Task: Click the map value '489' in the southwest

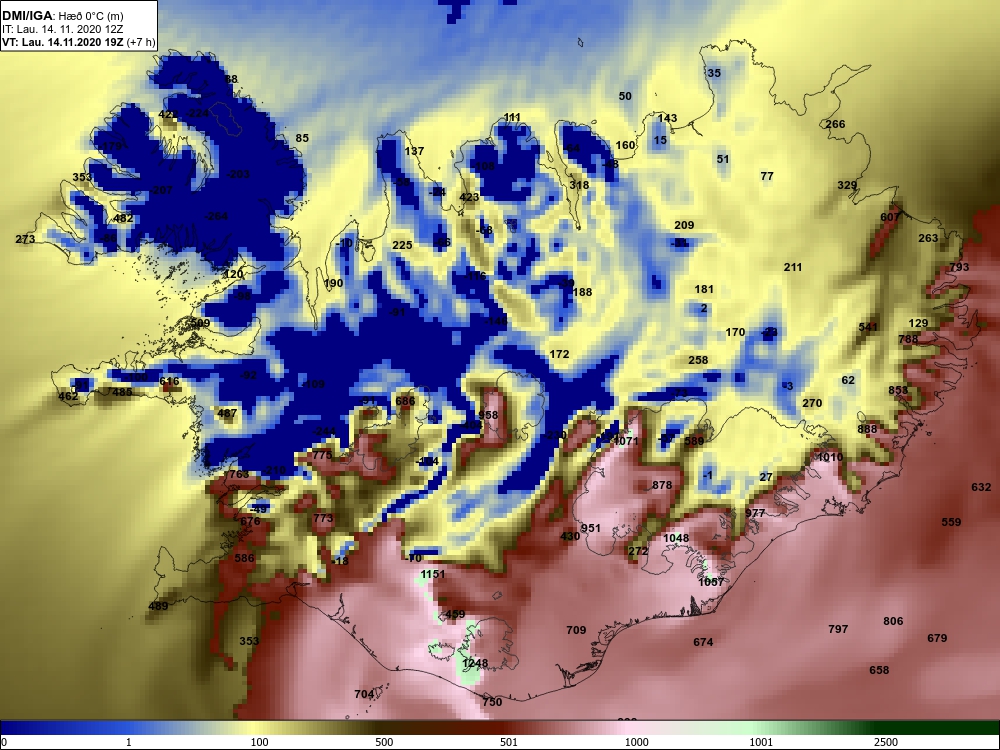Action: point(158,607)
